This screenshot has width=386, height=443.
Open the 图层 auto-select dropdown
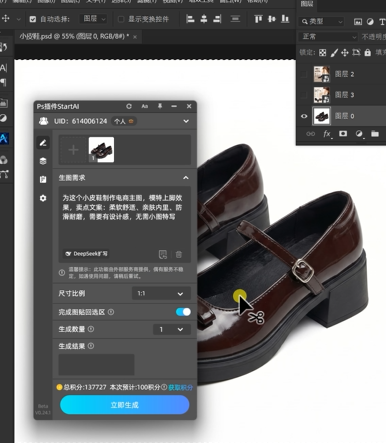click(x=94, y=19)
